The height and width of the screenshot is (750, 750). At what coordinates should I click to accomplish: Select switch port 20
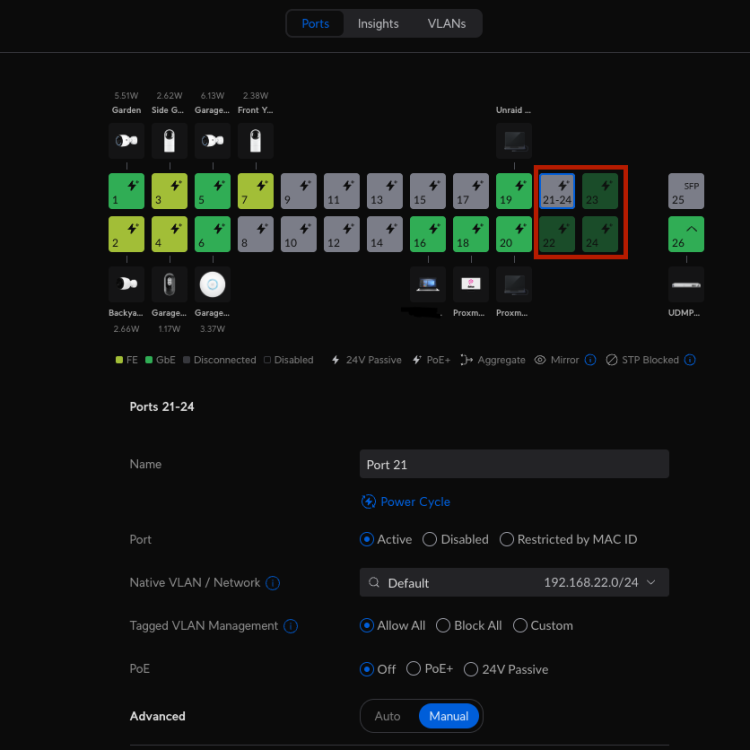pos(514,234)
